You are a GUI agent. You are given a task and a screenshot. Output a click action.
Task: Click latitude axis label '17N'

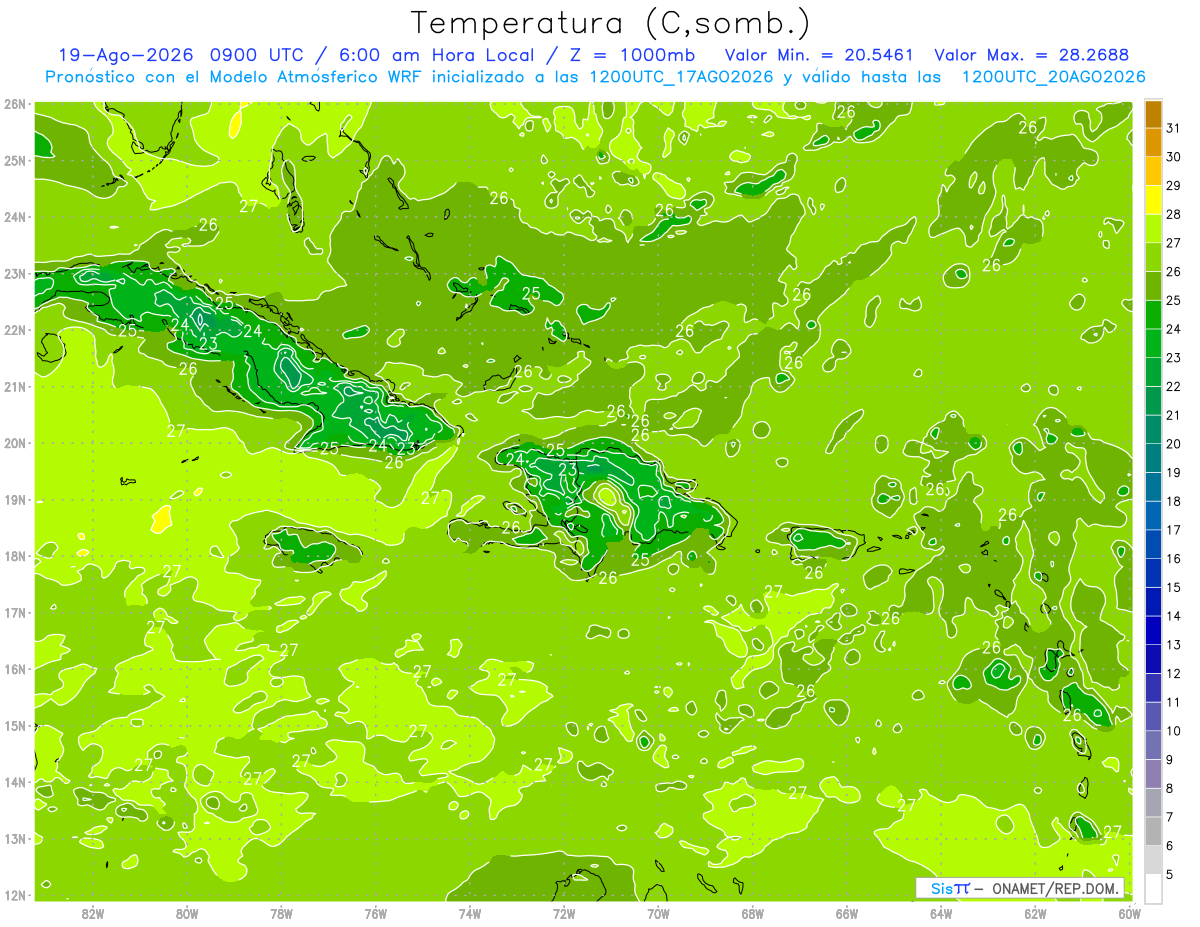pyautogui.click(x=15, y=612)
